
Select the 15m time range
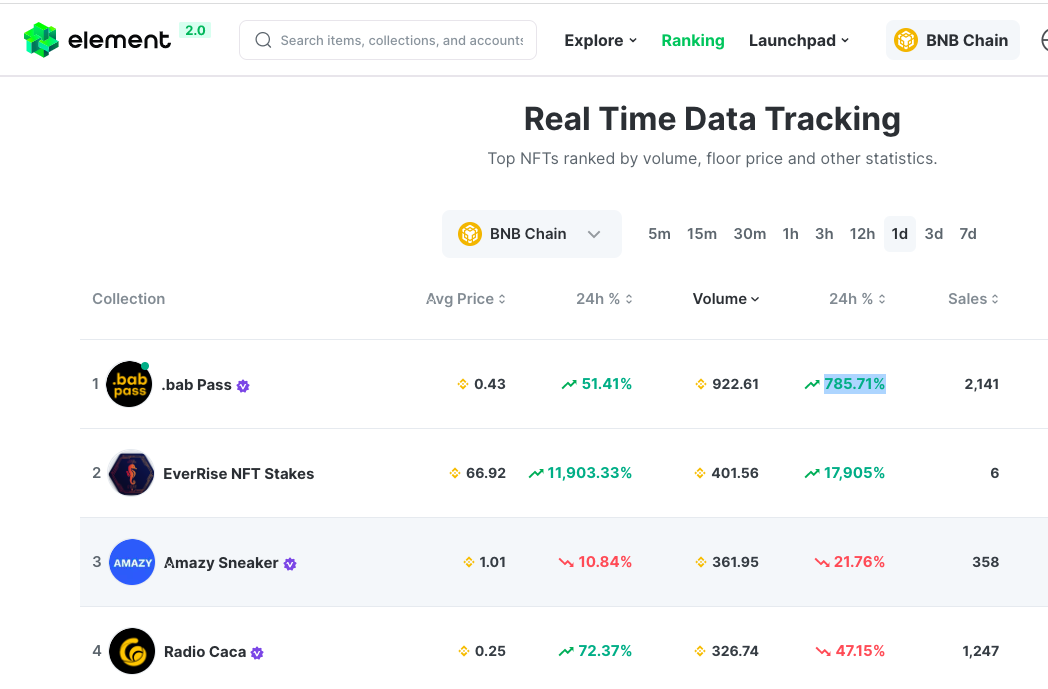pyautogui.click(x=702, y=234)
